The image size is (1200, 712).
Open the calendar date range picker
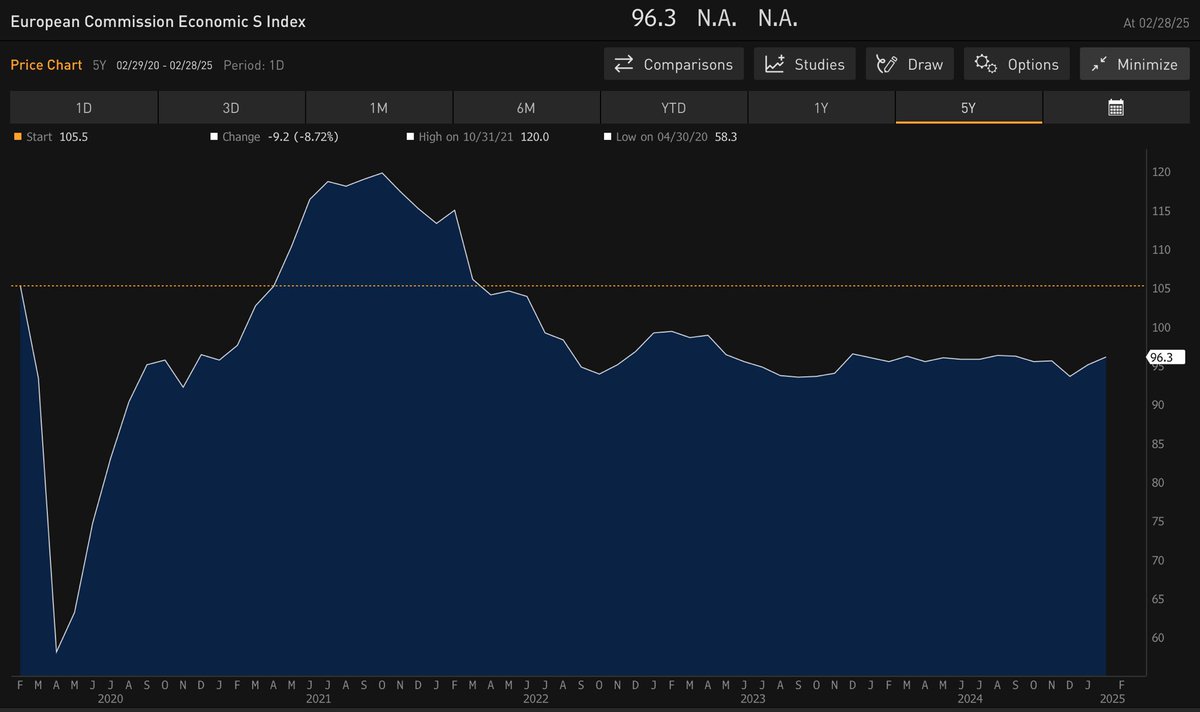1116,108
